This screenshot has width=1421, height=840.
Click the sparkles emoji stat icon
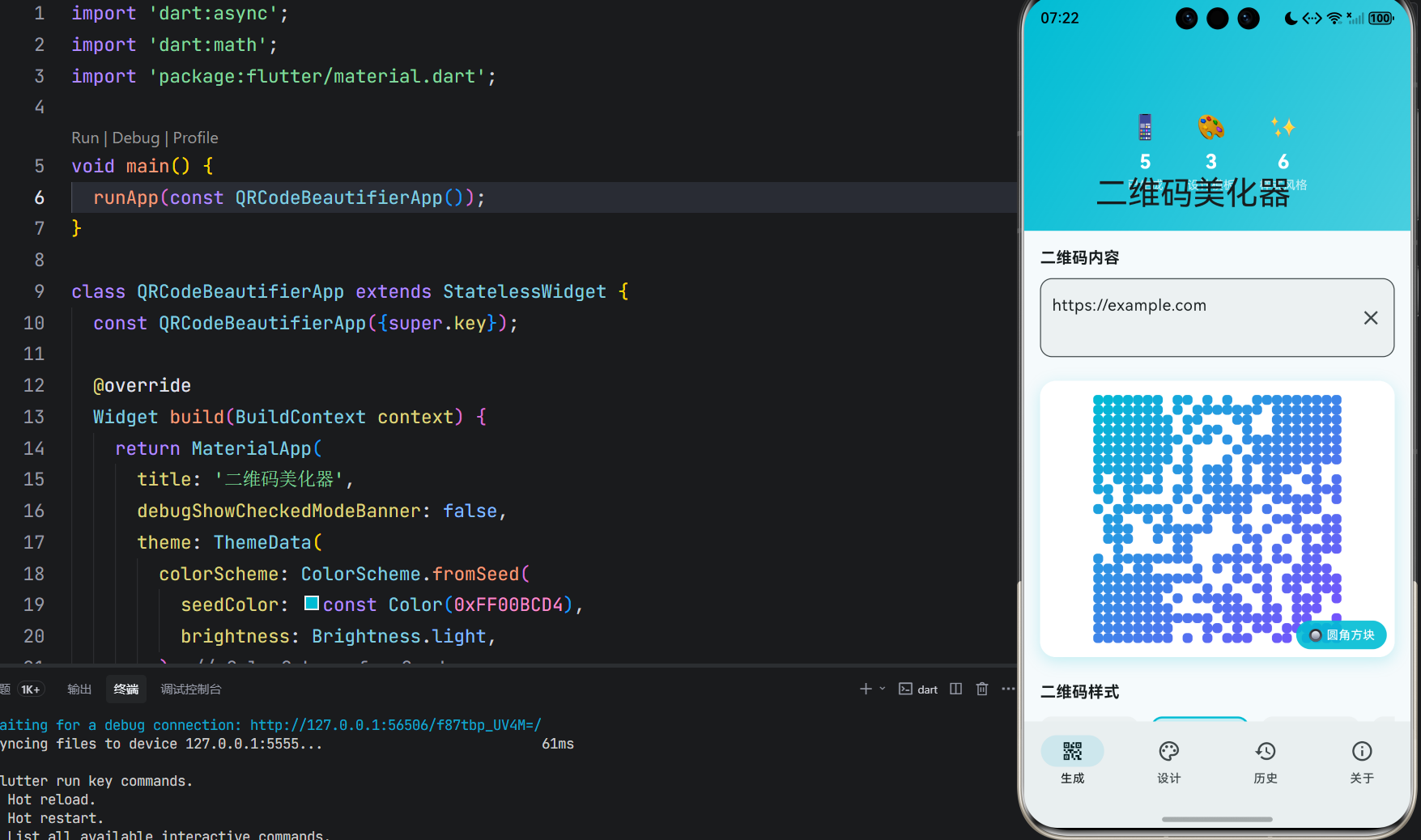[1283, 127]
